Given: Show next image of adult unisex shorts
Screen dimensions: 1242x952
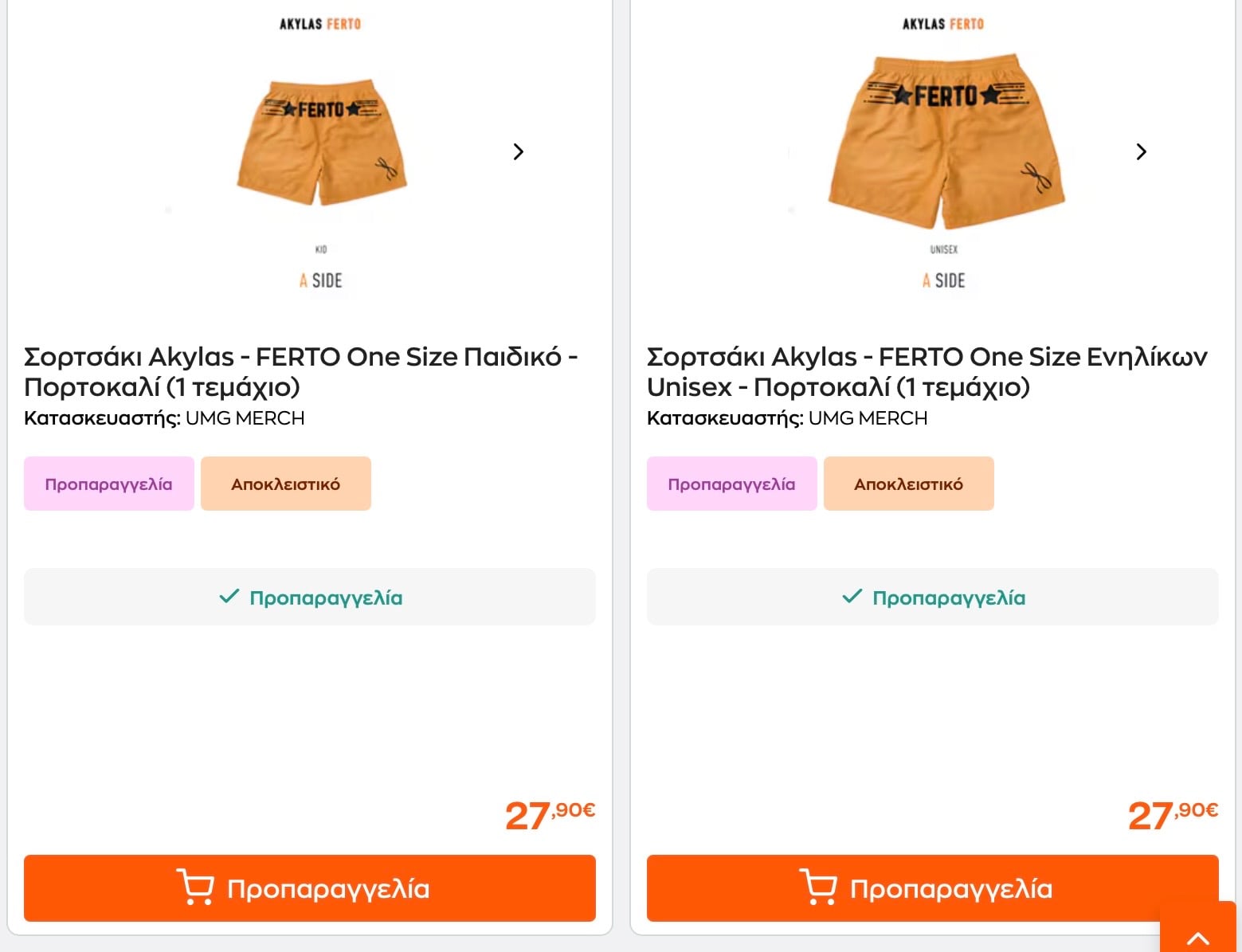Looking at the screenshot, I should [x=1141, y=151].
